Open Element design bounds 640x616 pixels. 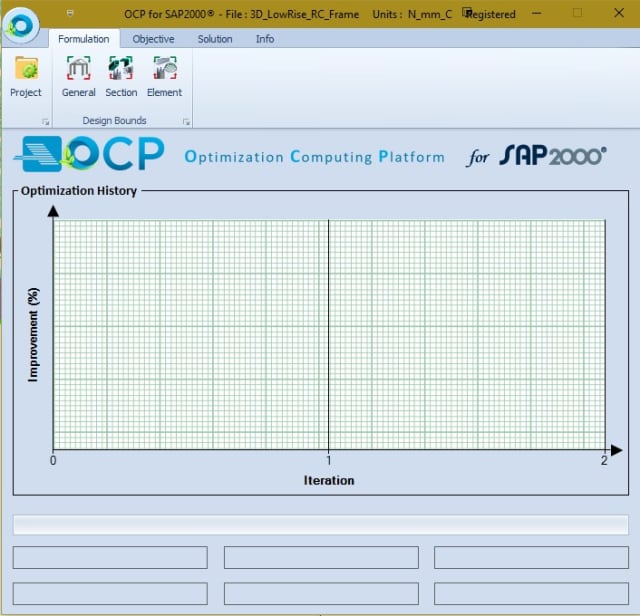click(x=164, y=77)
